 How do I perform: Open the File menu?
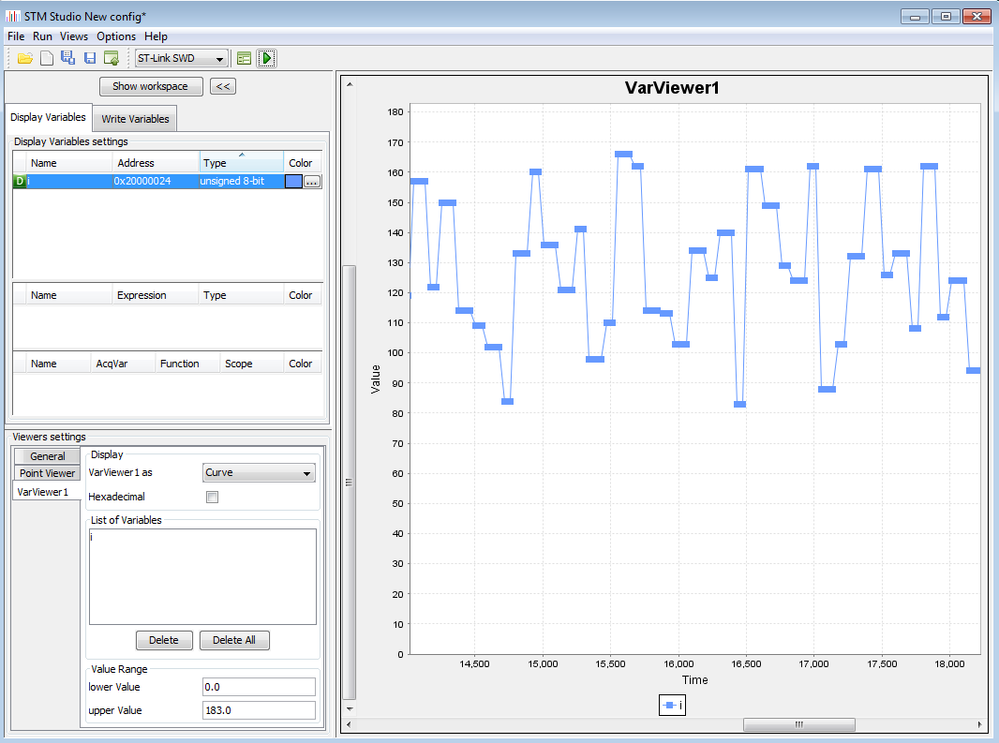[16, 36]
